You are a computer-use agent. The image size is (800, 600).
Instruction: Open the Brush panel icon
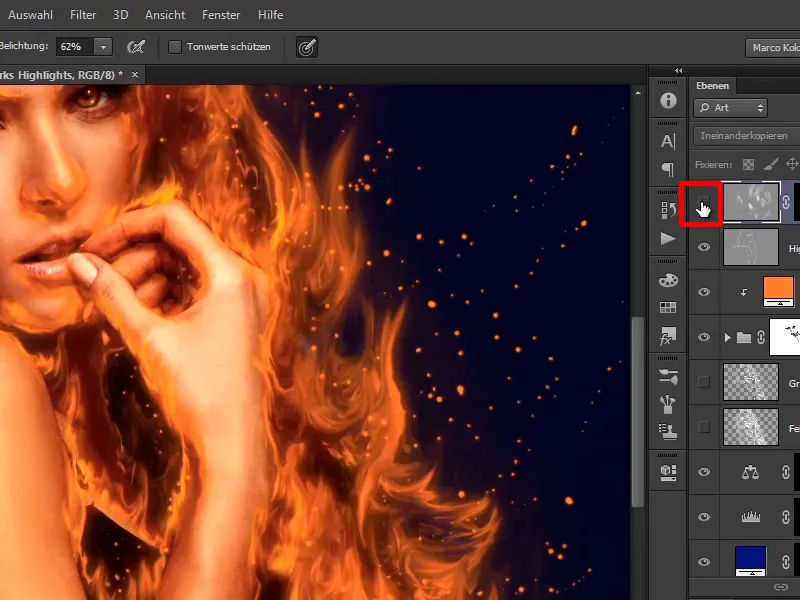point(668,405)
